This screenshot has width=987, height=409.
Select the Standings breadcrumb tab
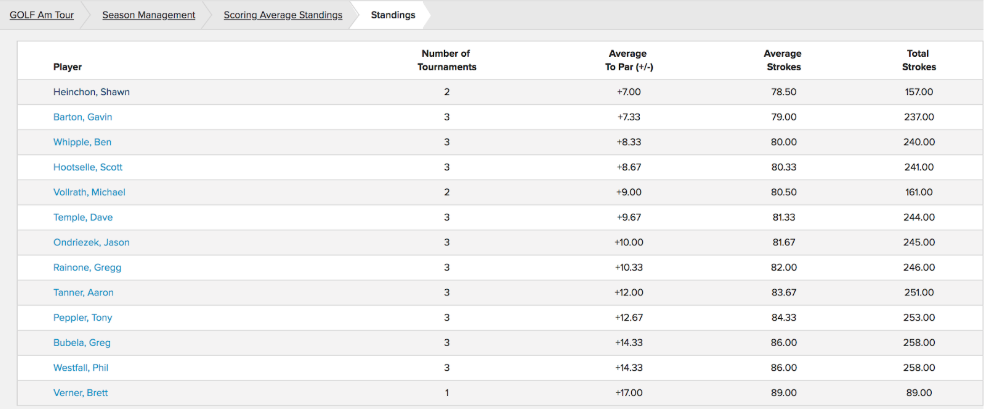393,15
